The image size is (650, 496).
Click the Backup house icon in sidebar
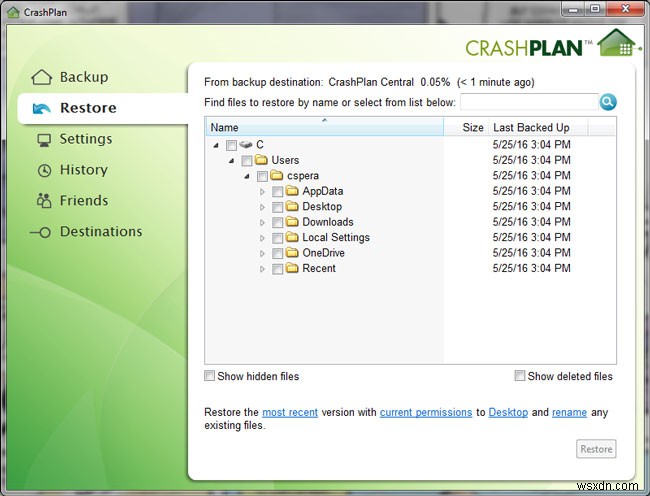[x=41, y=77]
